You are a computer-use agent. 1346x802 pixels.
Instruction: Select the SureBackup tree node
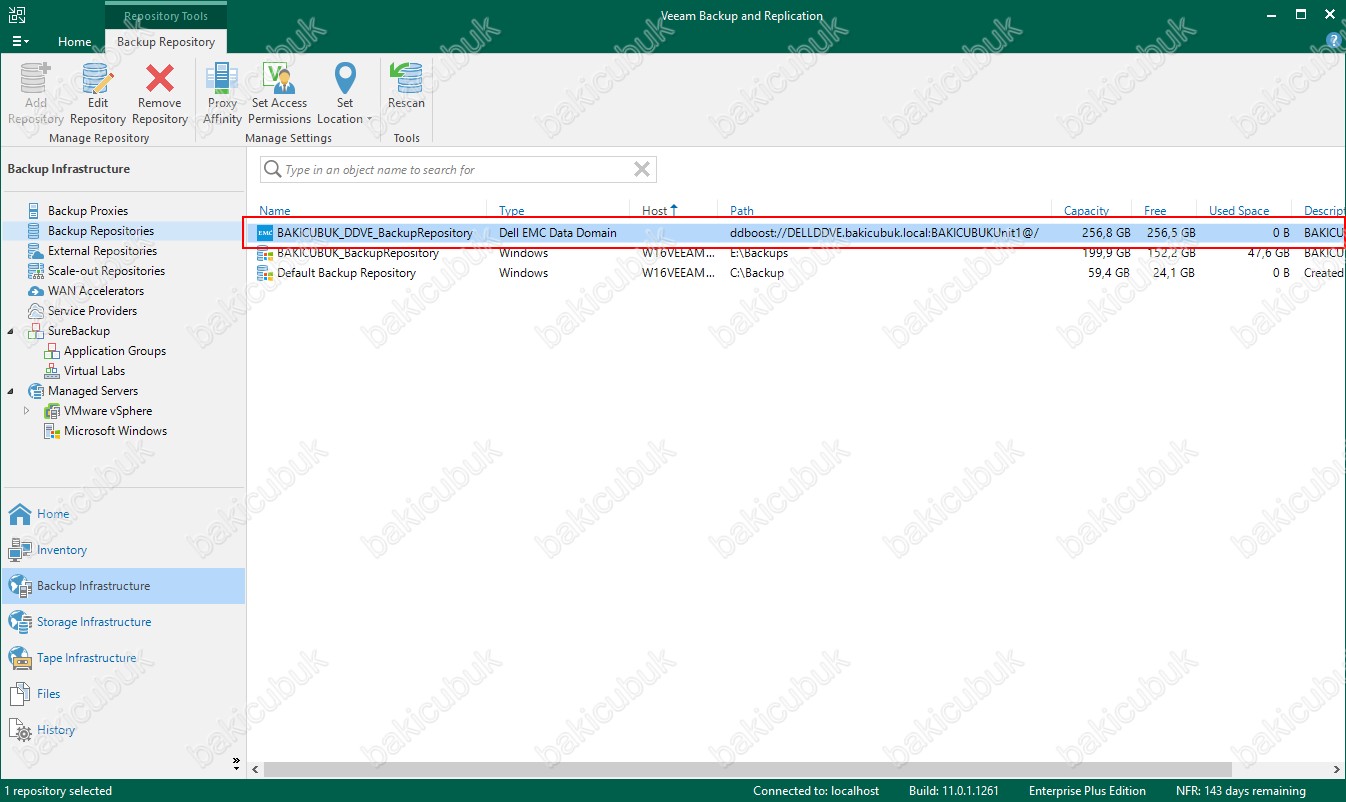coord(78,331)
